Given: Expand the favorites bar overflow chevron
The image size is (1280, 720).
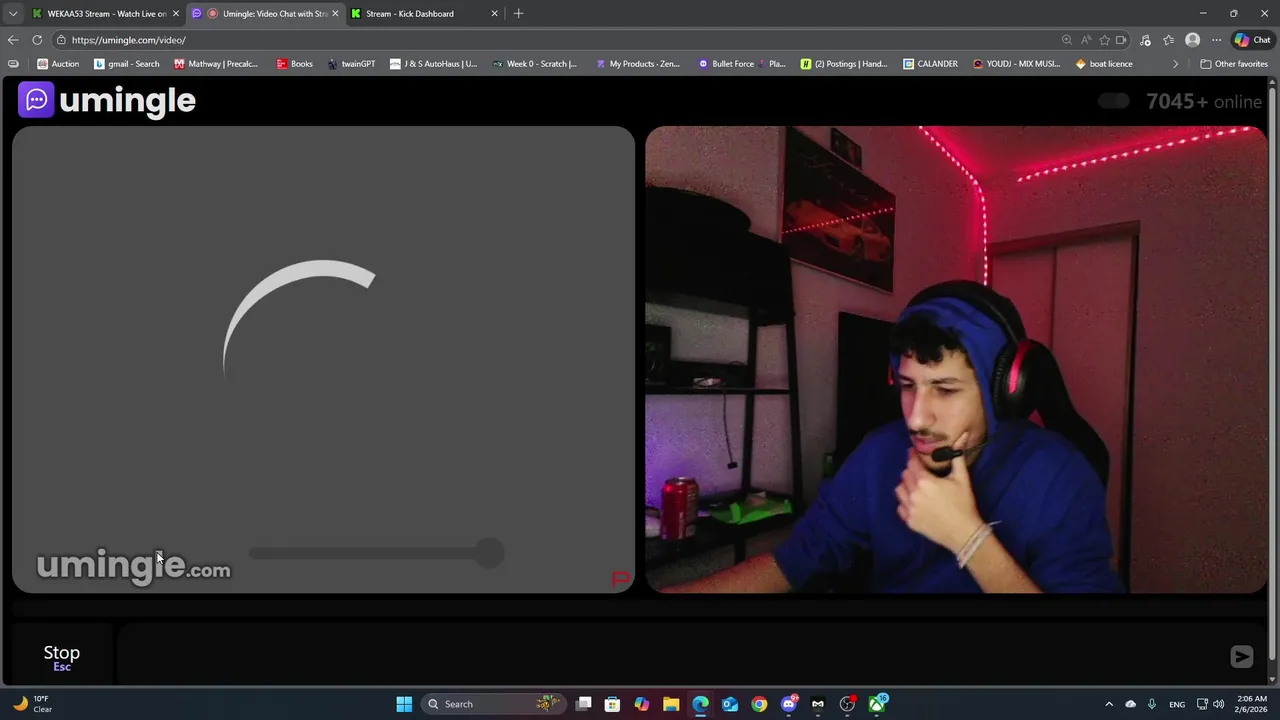Looking at the screenshot, I should point(1175,64).
